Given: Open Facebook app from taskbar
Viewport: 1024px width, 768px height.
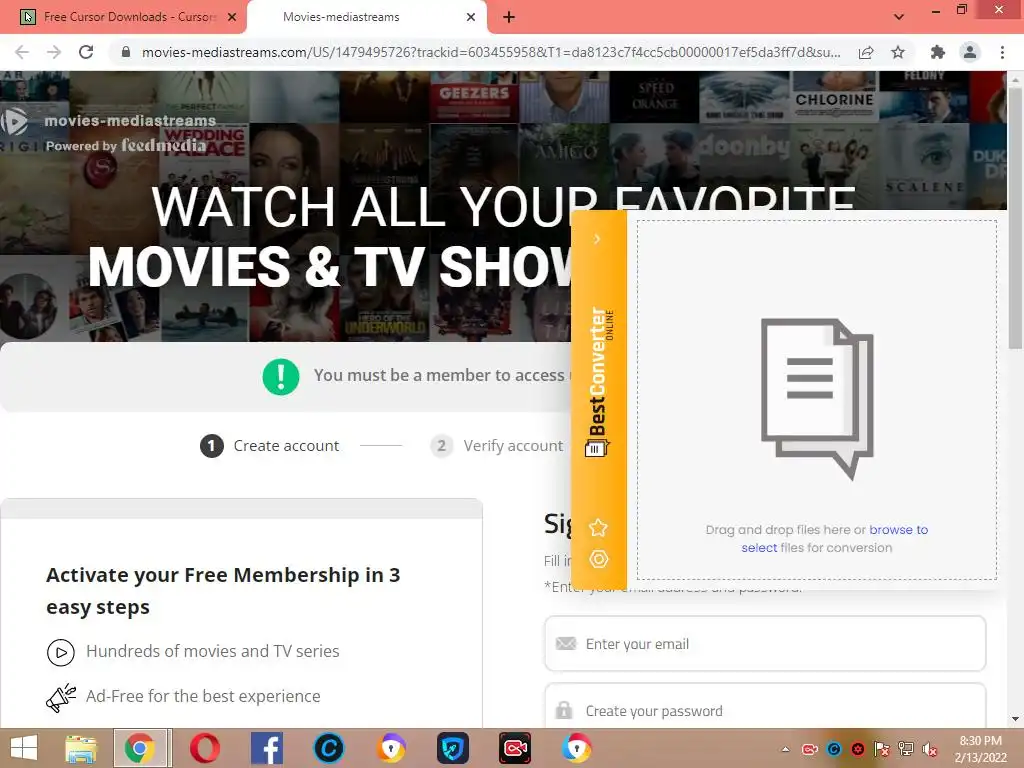Looking at the screenshot, I should pyautogui.click(x=266, y=748).
